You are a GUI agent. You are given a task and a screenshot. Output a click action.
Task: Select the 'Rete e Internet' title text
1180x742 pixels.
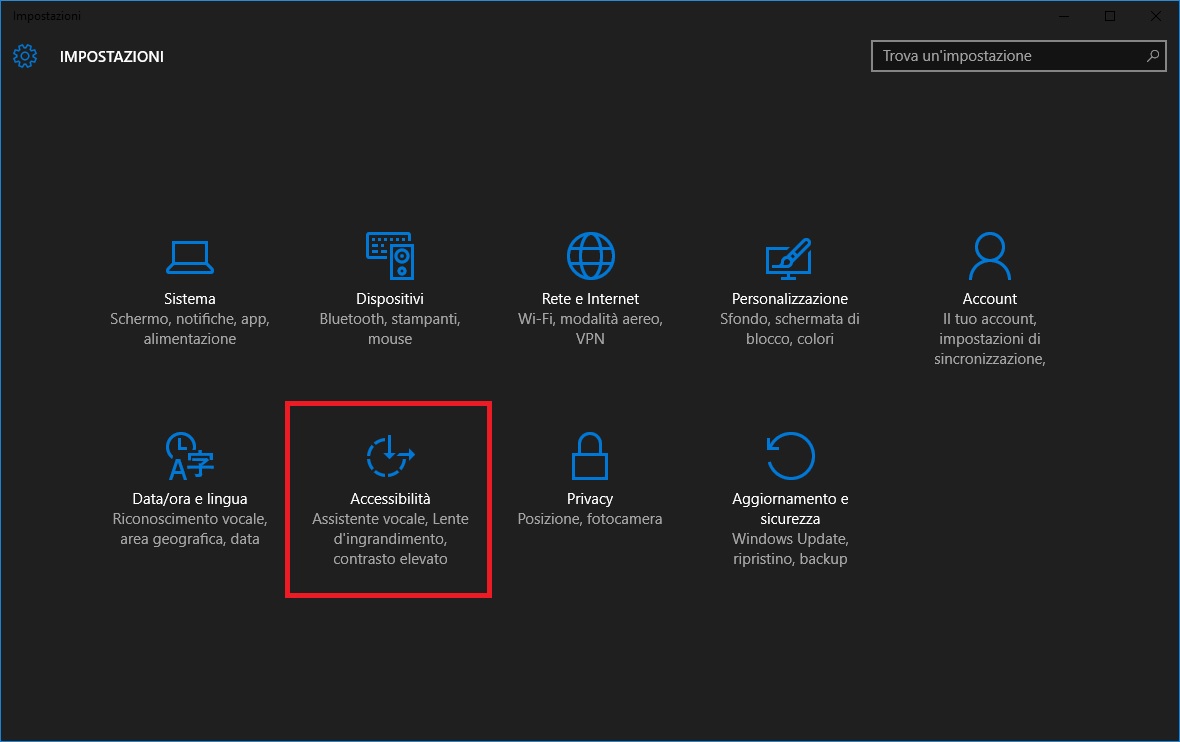(590, 299)
